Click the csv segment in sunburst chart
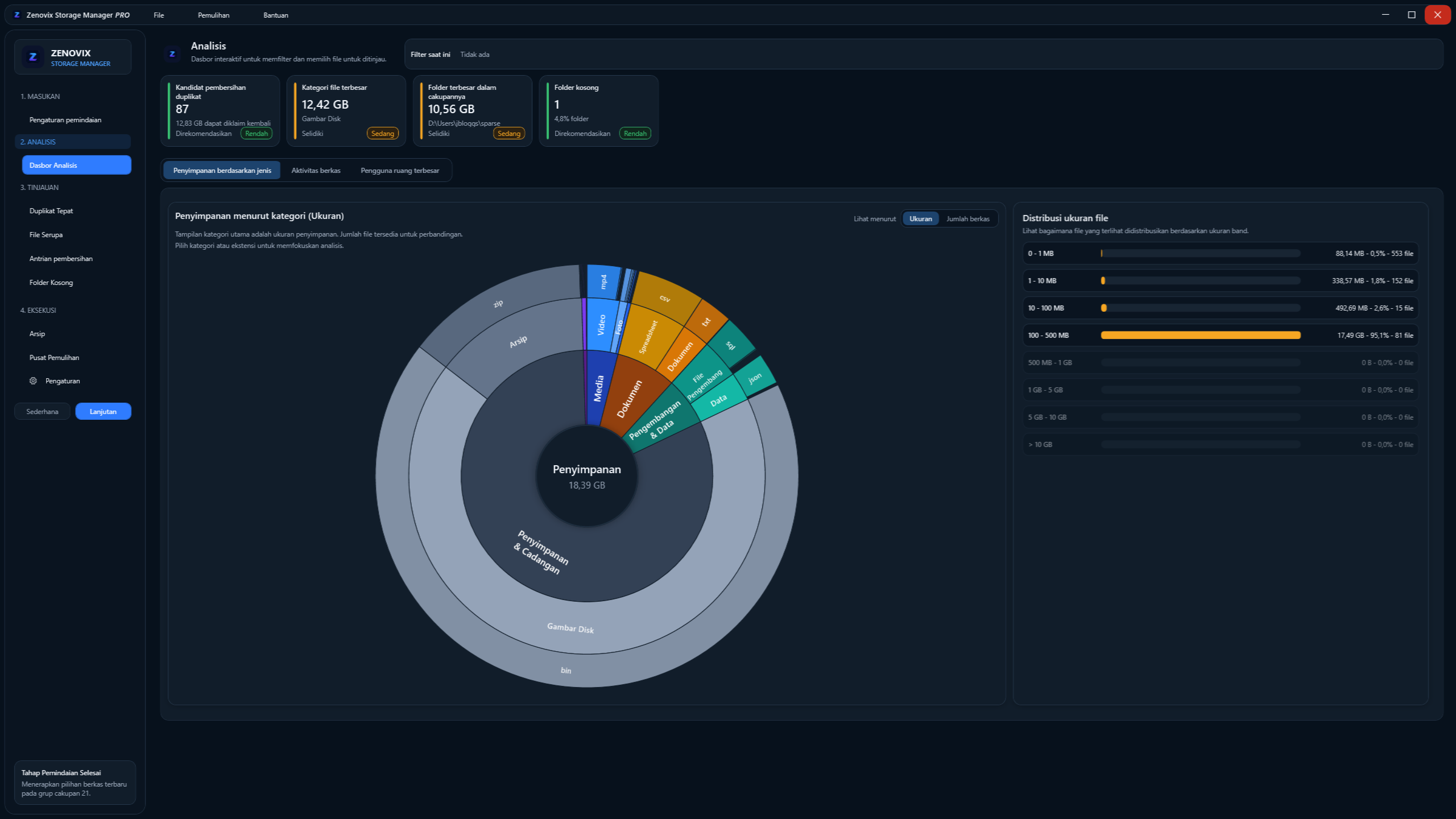1456x819 pixels. [x=664, y=299]
